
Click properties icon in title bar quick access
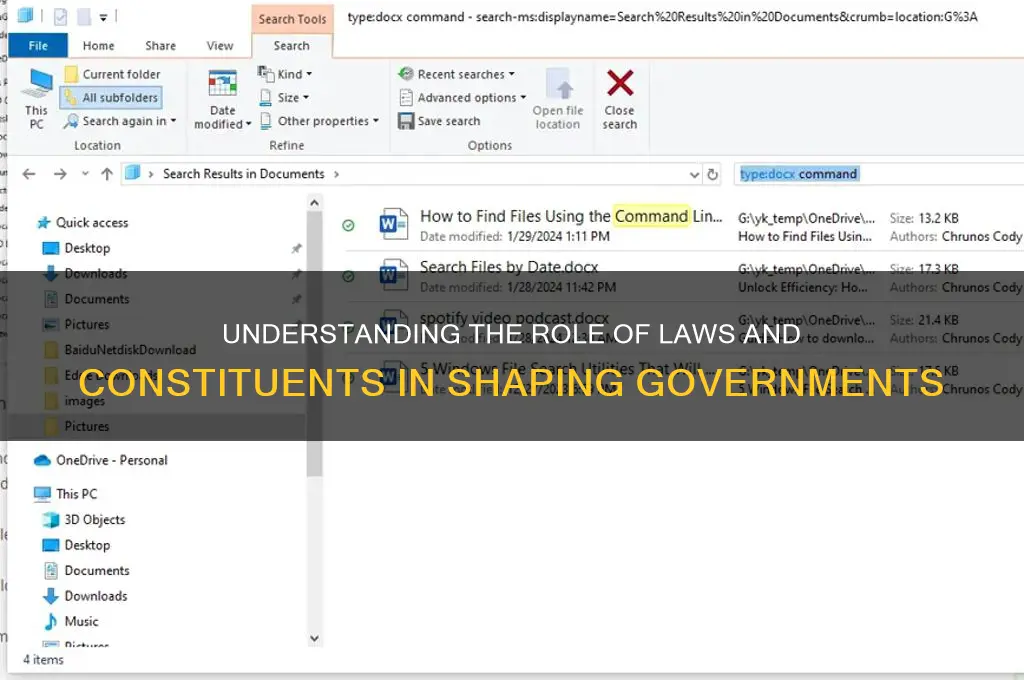tap(61, 16)
